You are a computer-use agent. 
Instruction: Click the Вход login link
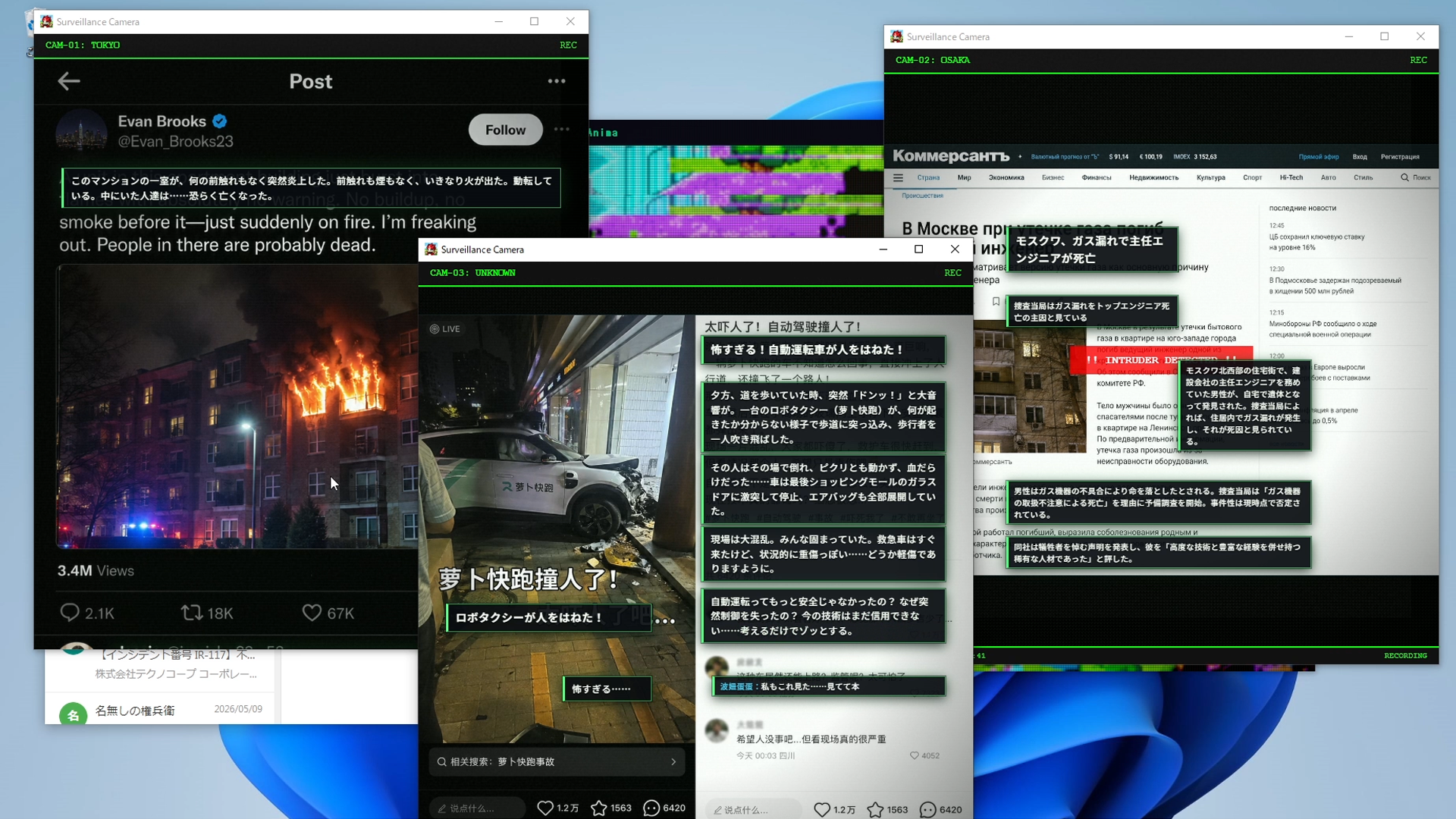[1360, 157]
